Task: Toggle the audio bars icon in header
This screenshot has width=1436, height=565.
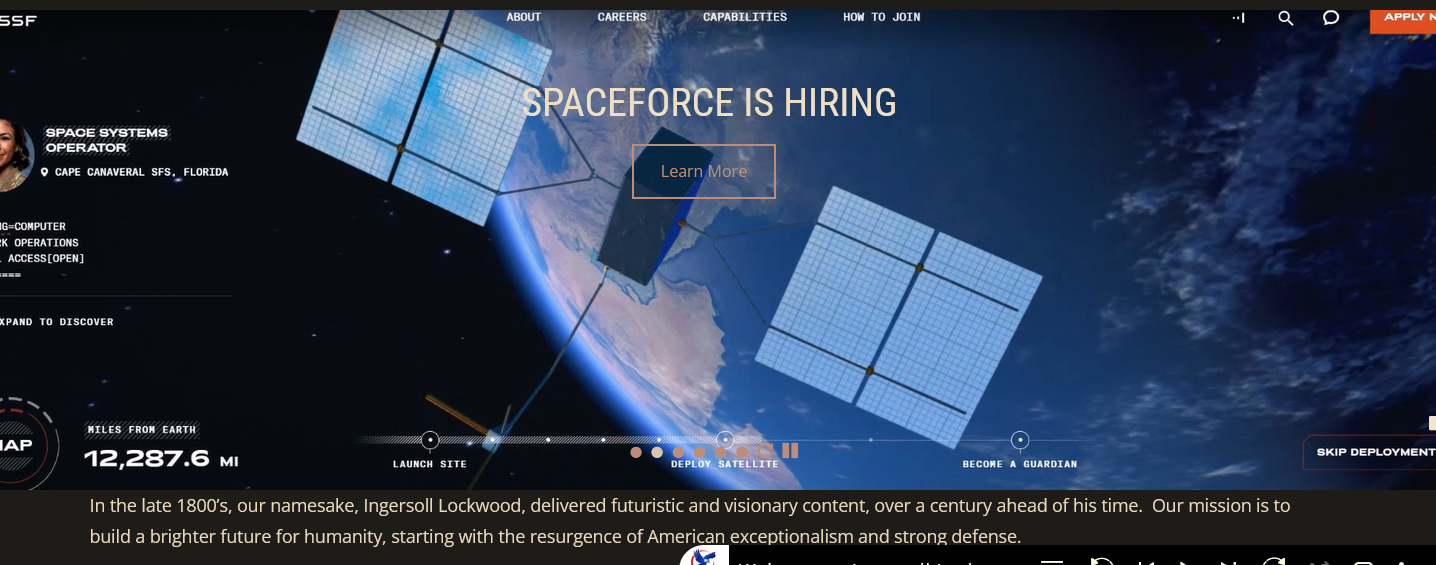Action: point(1239,18)
